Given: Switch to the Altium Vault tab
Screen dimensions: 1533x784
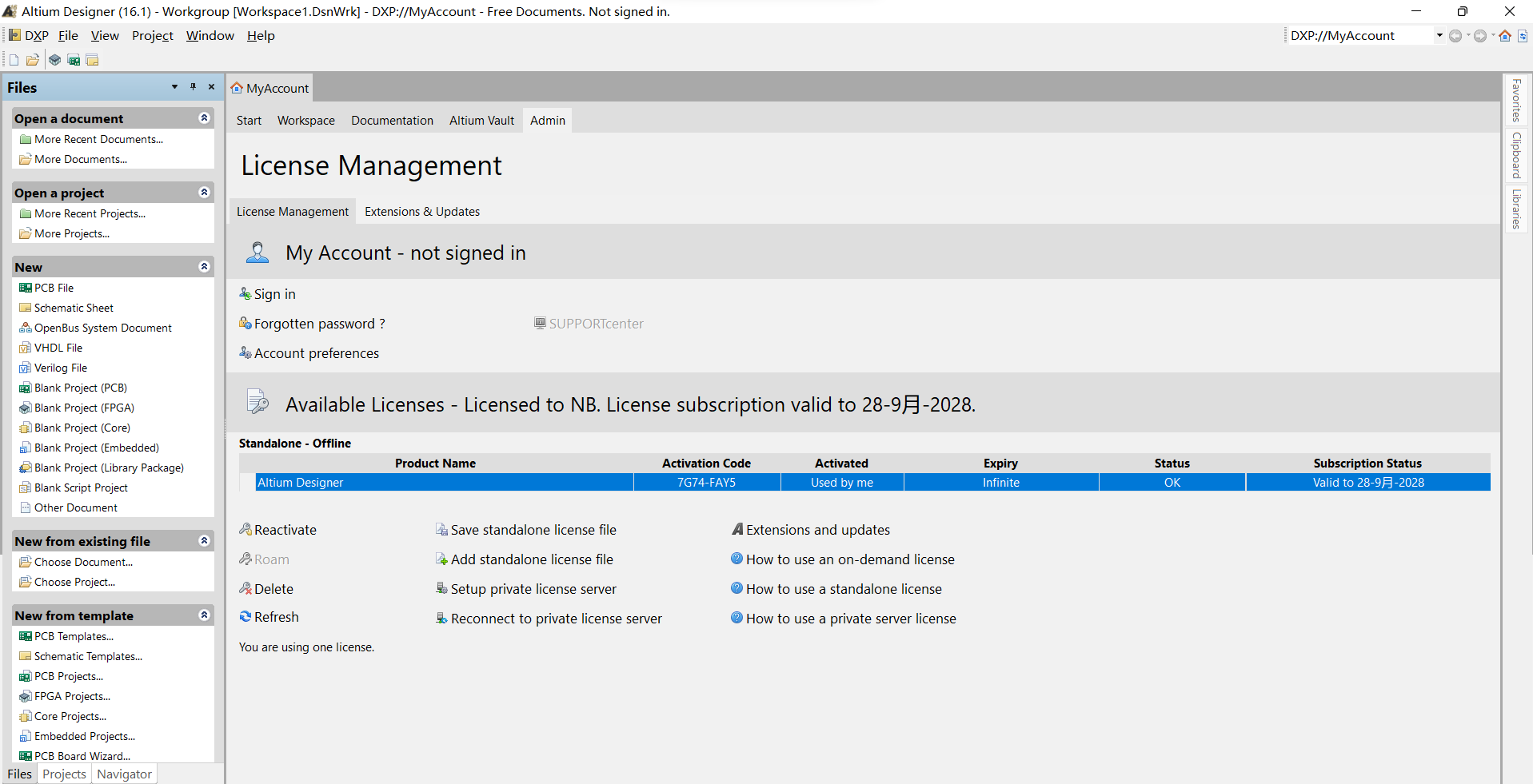Looking at the screenshot, I should [x=481, y=120].
